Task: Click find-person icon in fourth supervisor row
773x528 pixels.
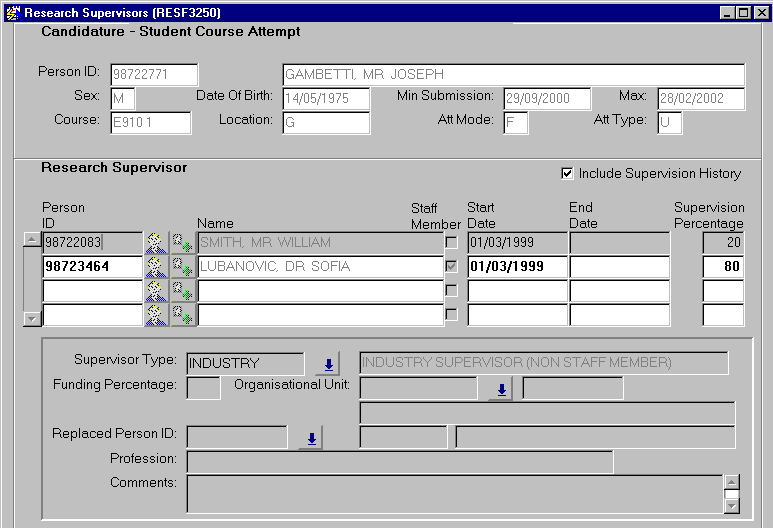Action: click(x=182, y=315)
